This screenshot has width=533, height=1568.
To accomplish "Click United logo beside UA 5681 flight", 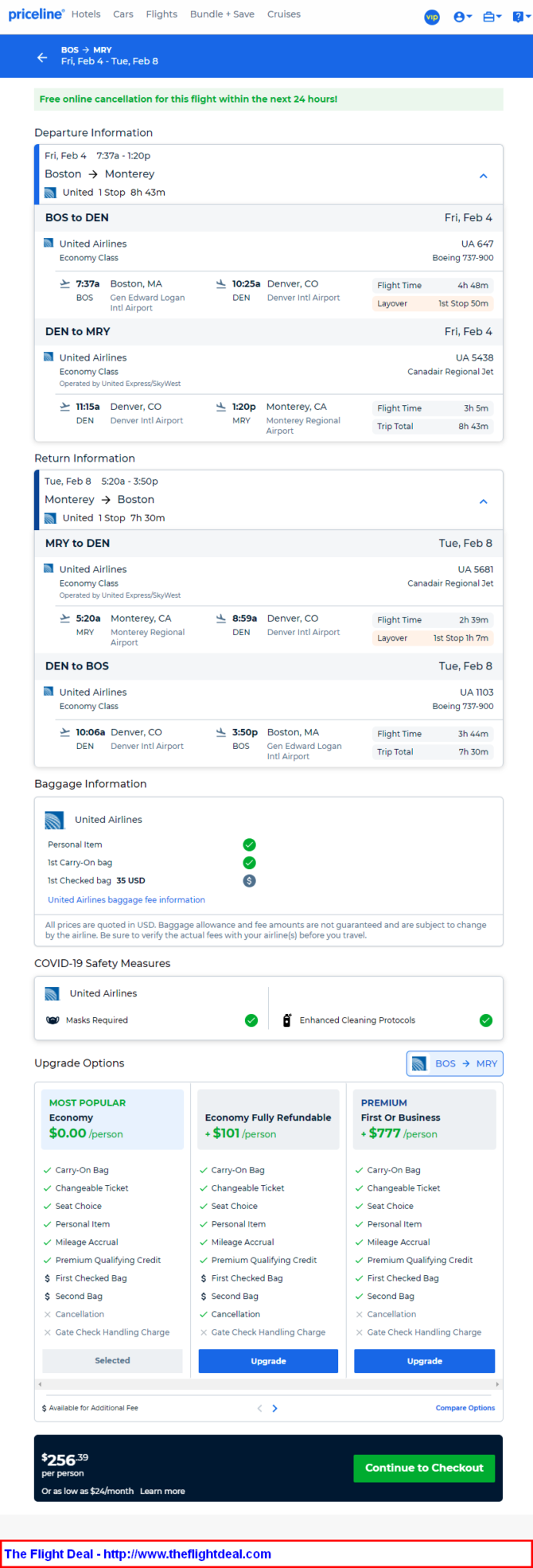I will (49, 568).
